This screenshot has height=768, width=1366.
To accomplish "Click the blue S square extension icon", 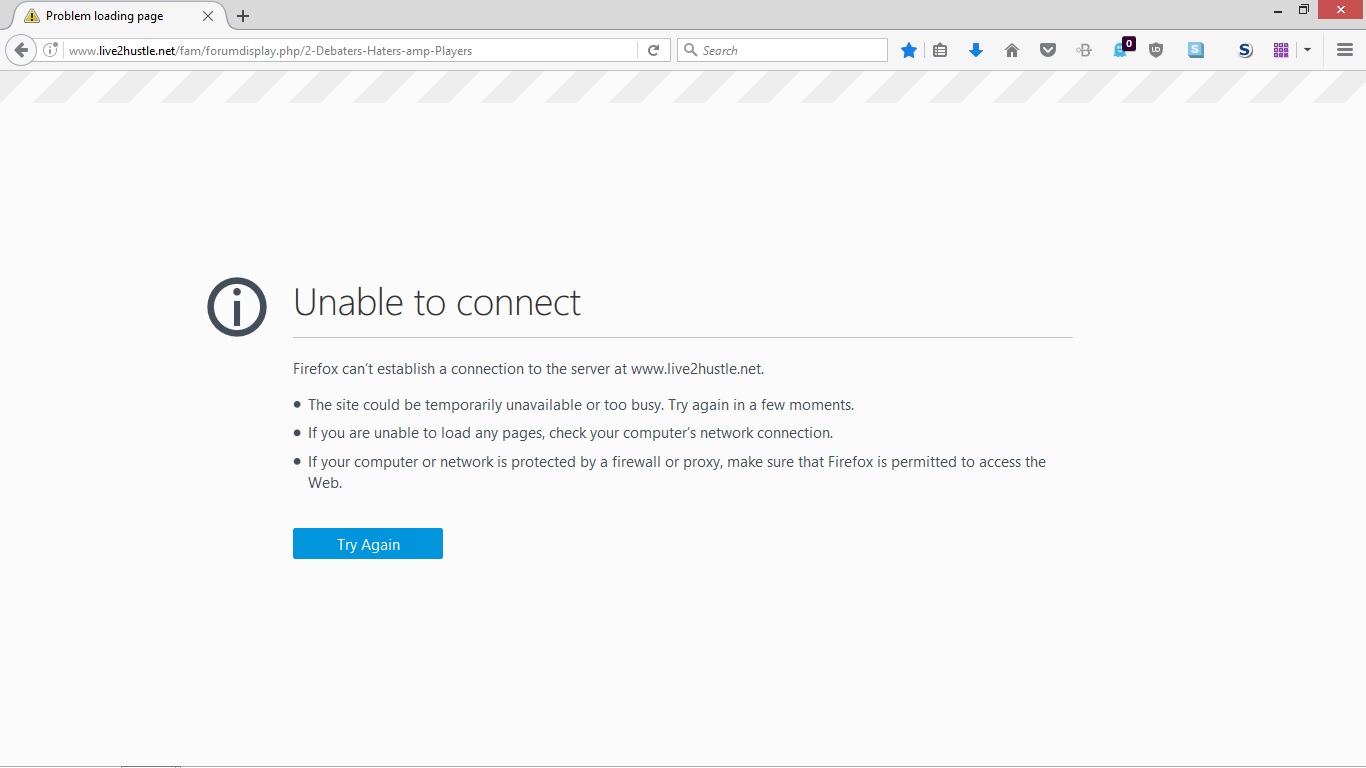I will 1196,50.
